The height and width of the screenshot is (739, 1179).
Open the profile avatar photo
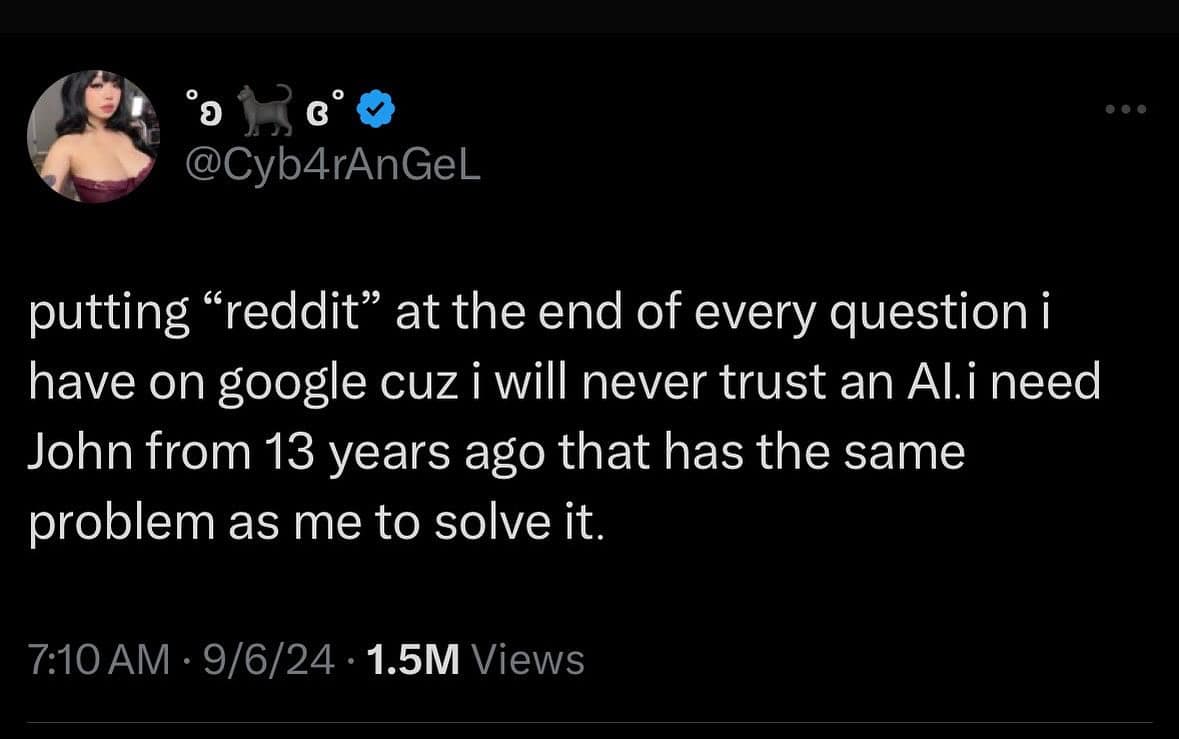pos(92,136)
